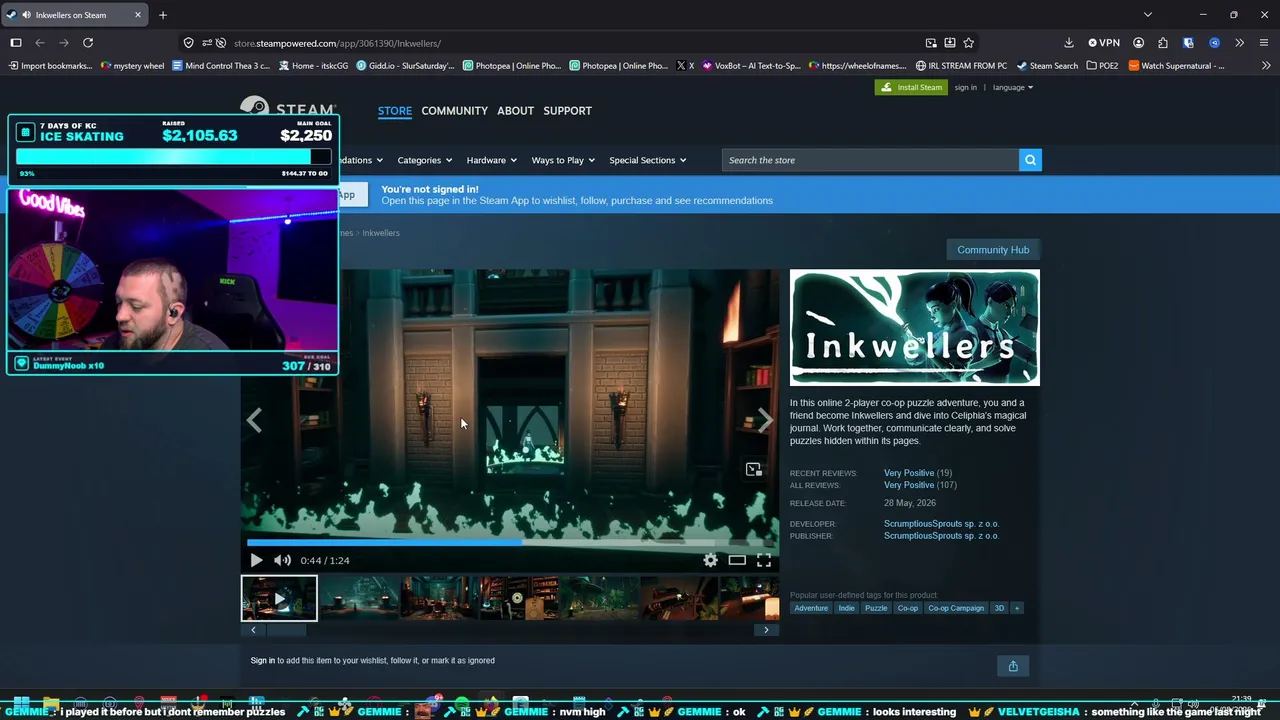Select the first trailer thumbnail
Image resolution: width=1280 pixels, height=720 pixels.
[x=279, y=598]
